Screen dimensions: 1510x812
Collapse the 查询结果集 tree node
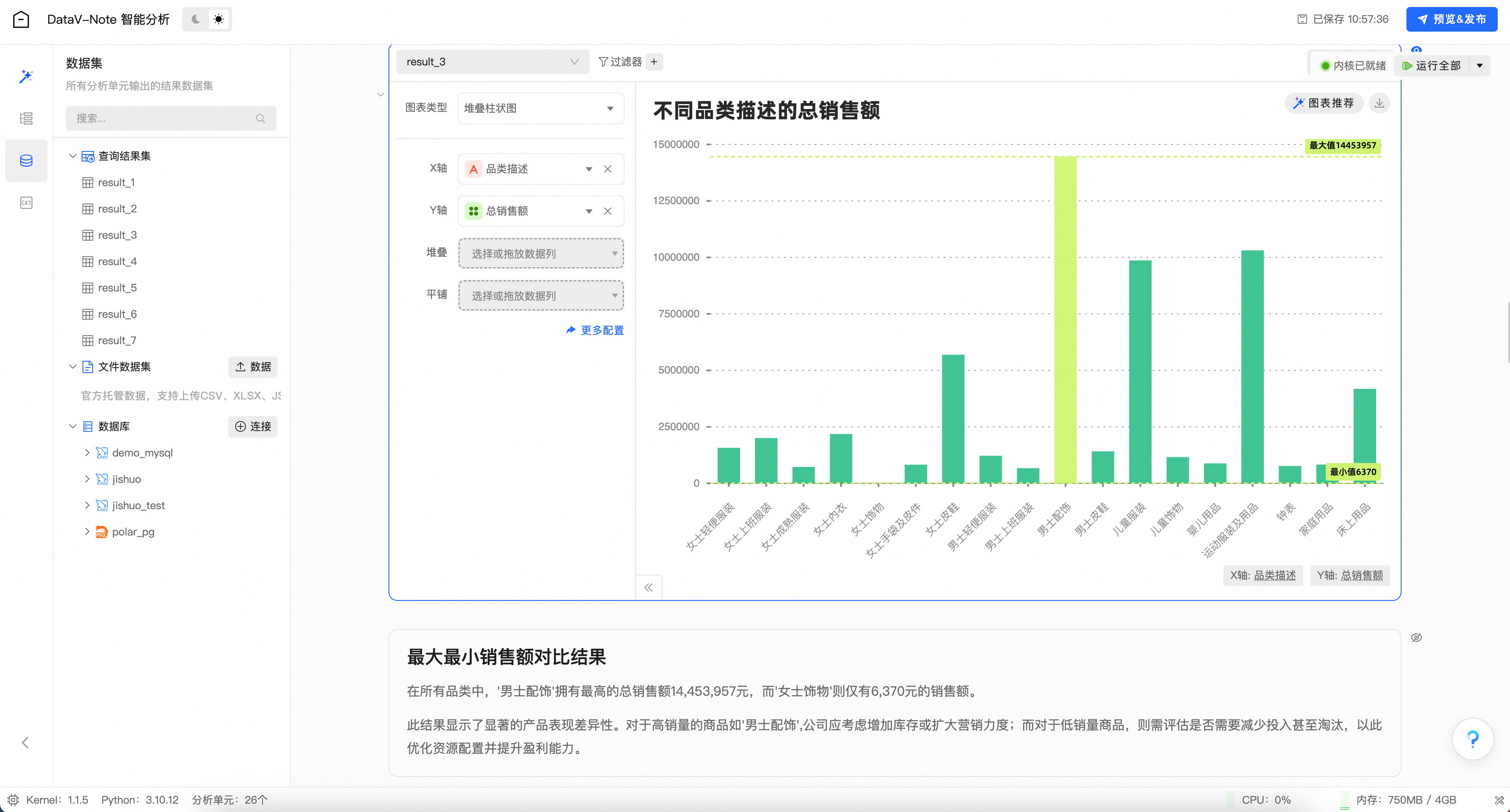[73, 156]
